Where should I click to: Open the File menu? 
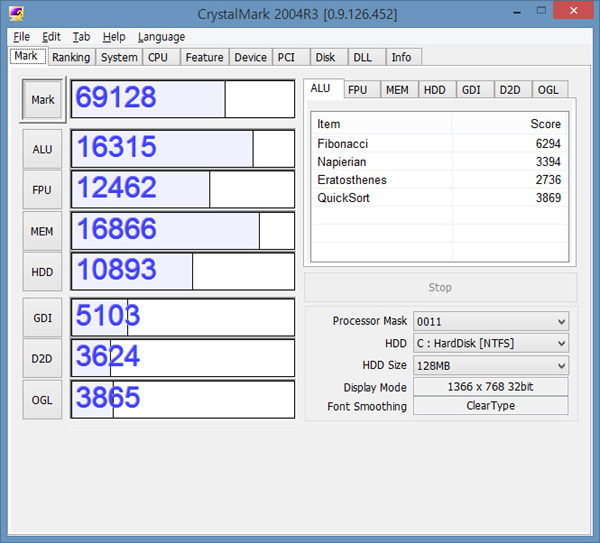pyautogui.click(x=21, y=37)
